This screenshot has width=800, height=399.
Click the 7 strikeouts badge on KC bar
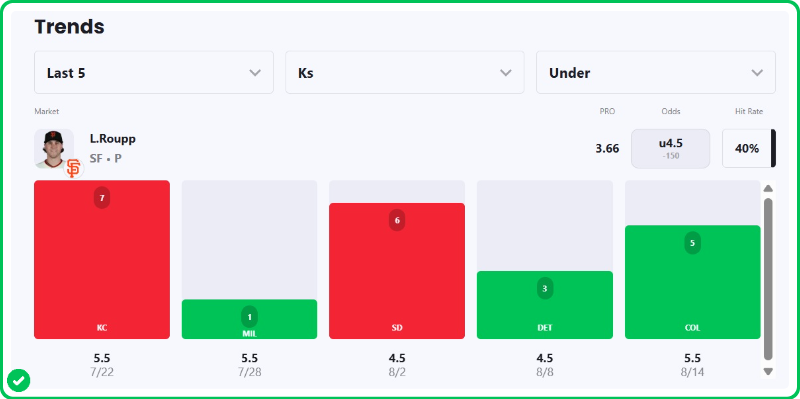(102, 198)
